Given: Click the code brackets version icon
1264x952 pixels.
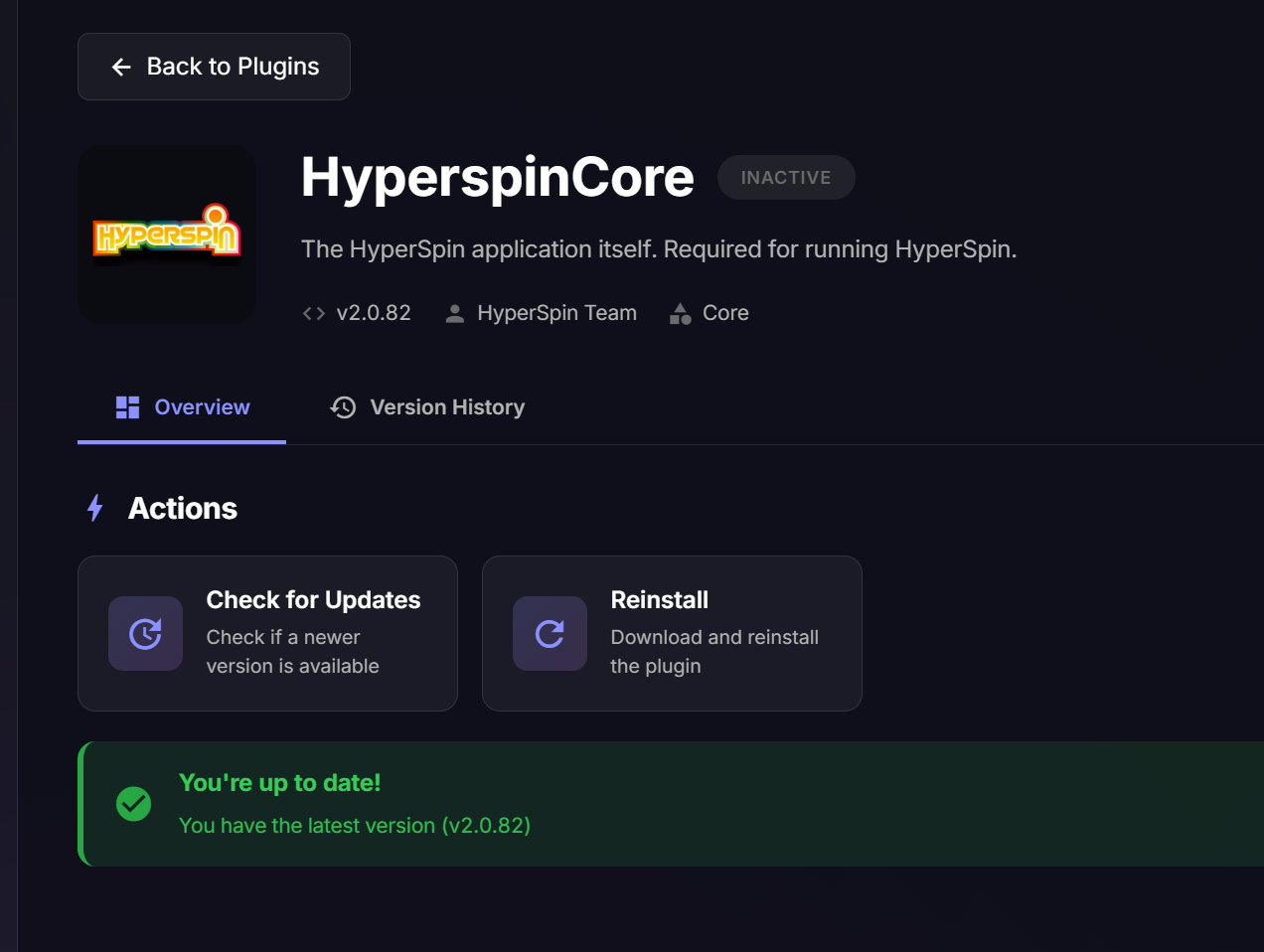Looking at the screenshot, I should coord(314,314).
